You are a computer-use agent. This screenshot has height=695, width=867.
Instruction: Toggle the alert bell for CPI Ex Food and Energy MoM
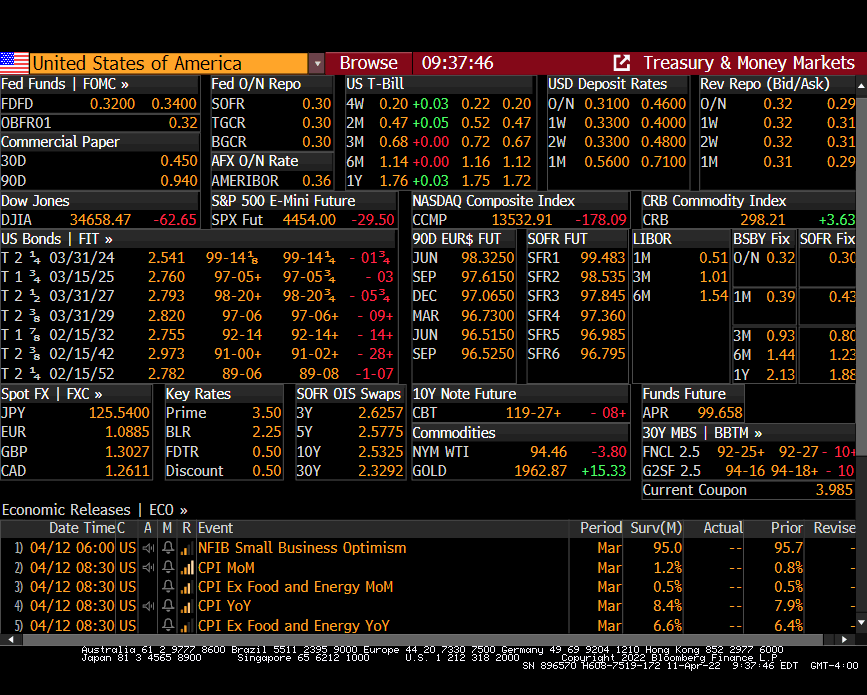tap(168, 587)
